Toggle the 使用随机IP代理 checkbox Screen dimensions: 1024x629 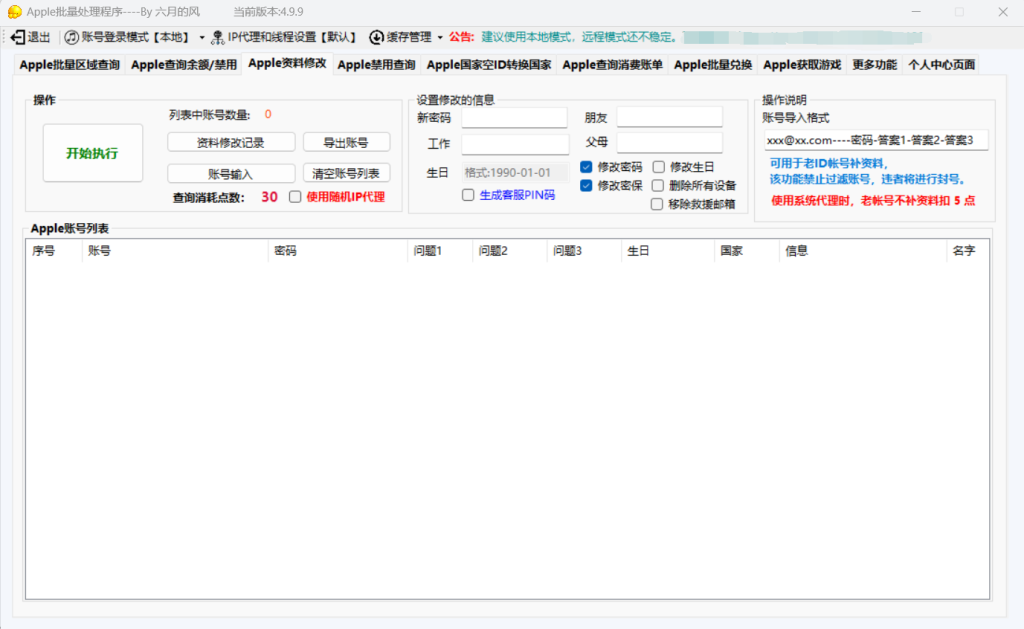coord(295,197)
